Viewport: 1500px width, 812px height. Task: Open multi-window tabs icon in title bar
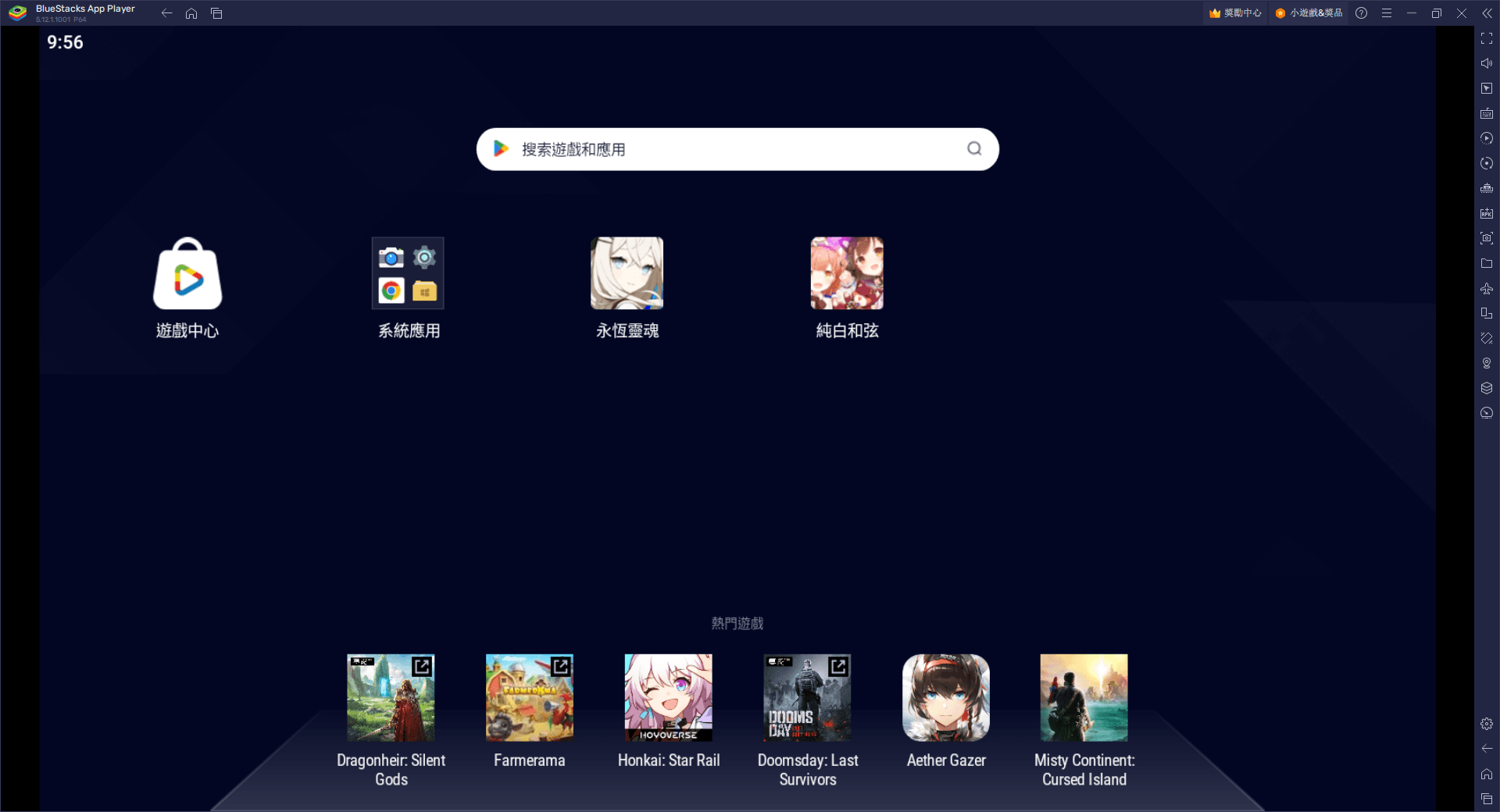pos(216,13)
